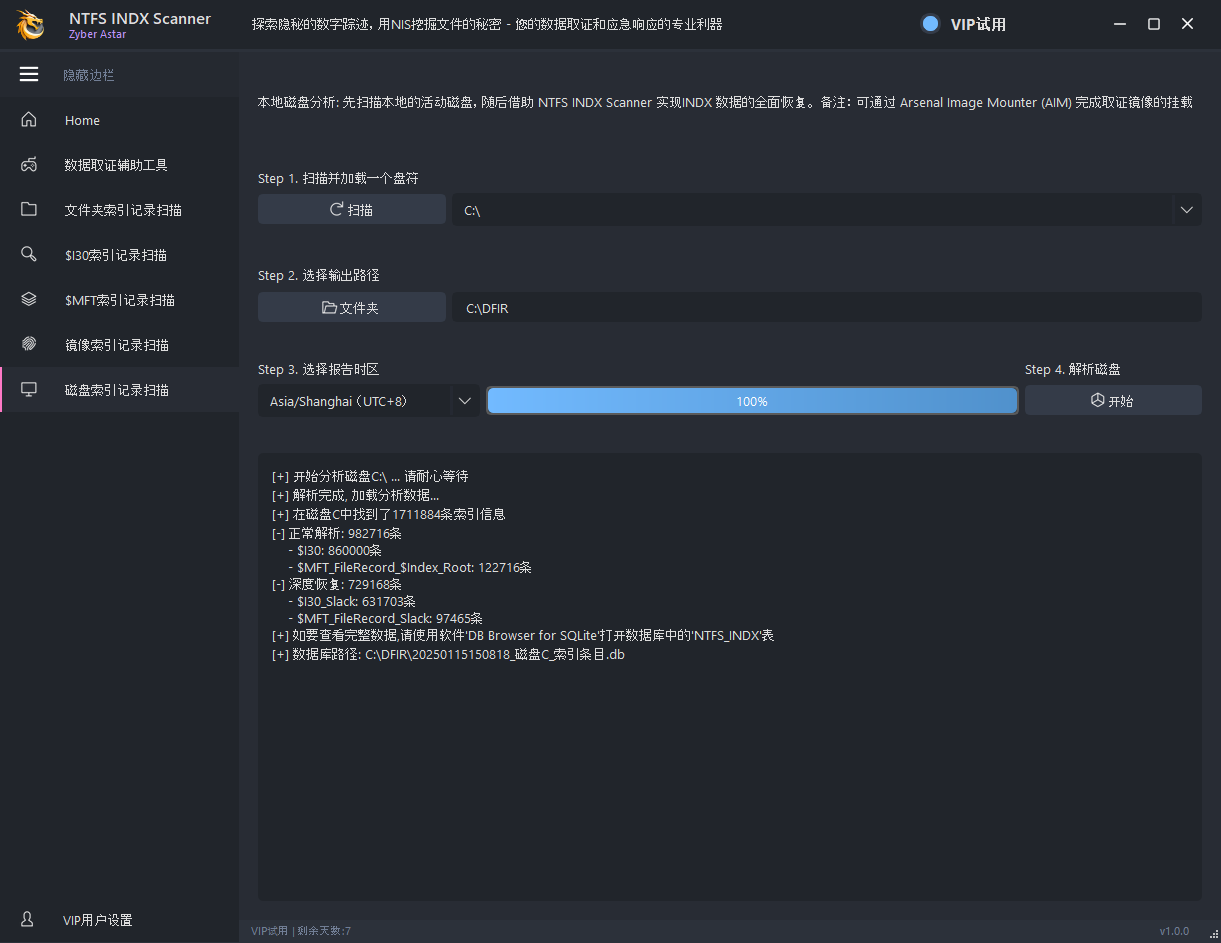Click the fingerprint icon for 镜像索引记录扫描

[x=29, y=345]
